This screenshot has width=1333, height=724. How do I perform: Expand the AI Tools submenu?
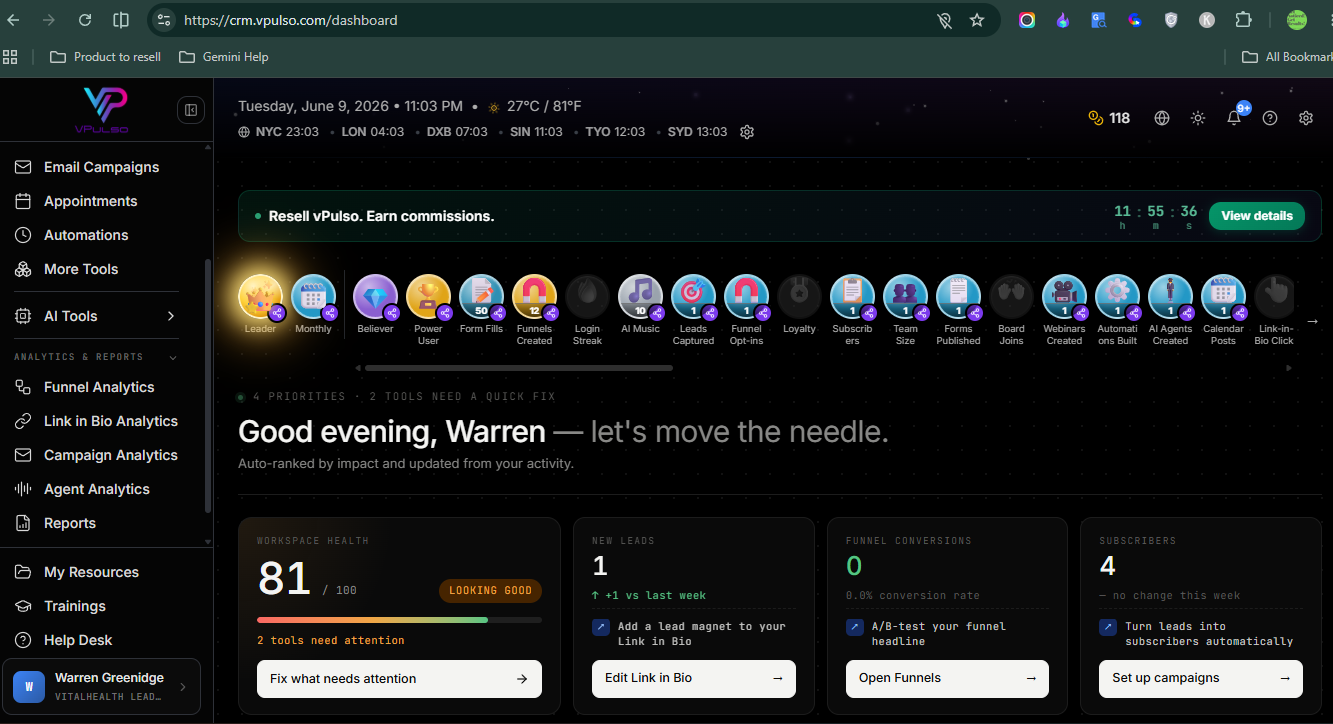171,316
